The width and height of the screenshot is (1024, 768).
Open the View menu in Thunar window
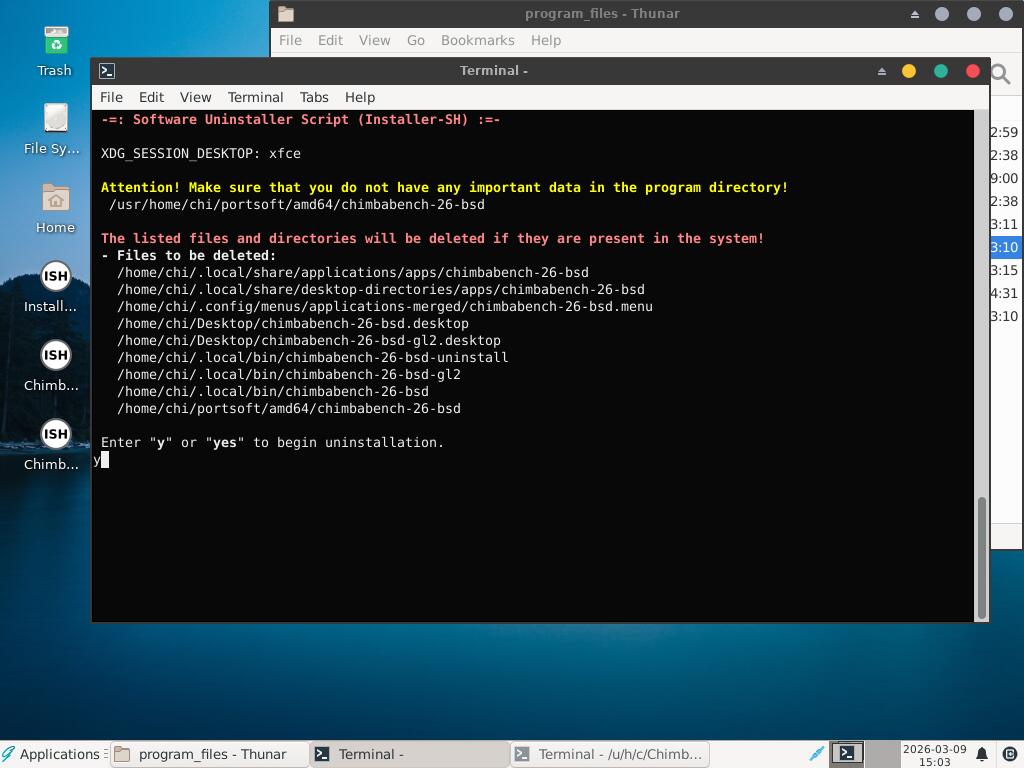[374, 40]
